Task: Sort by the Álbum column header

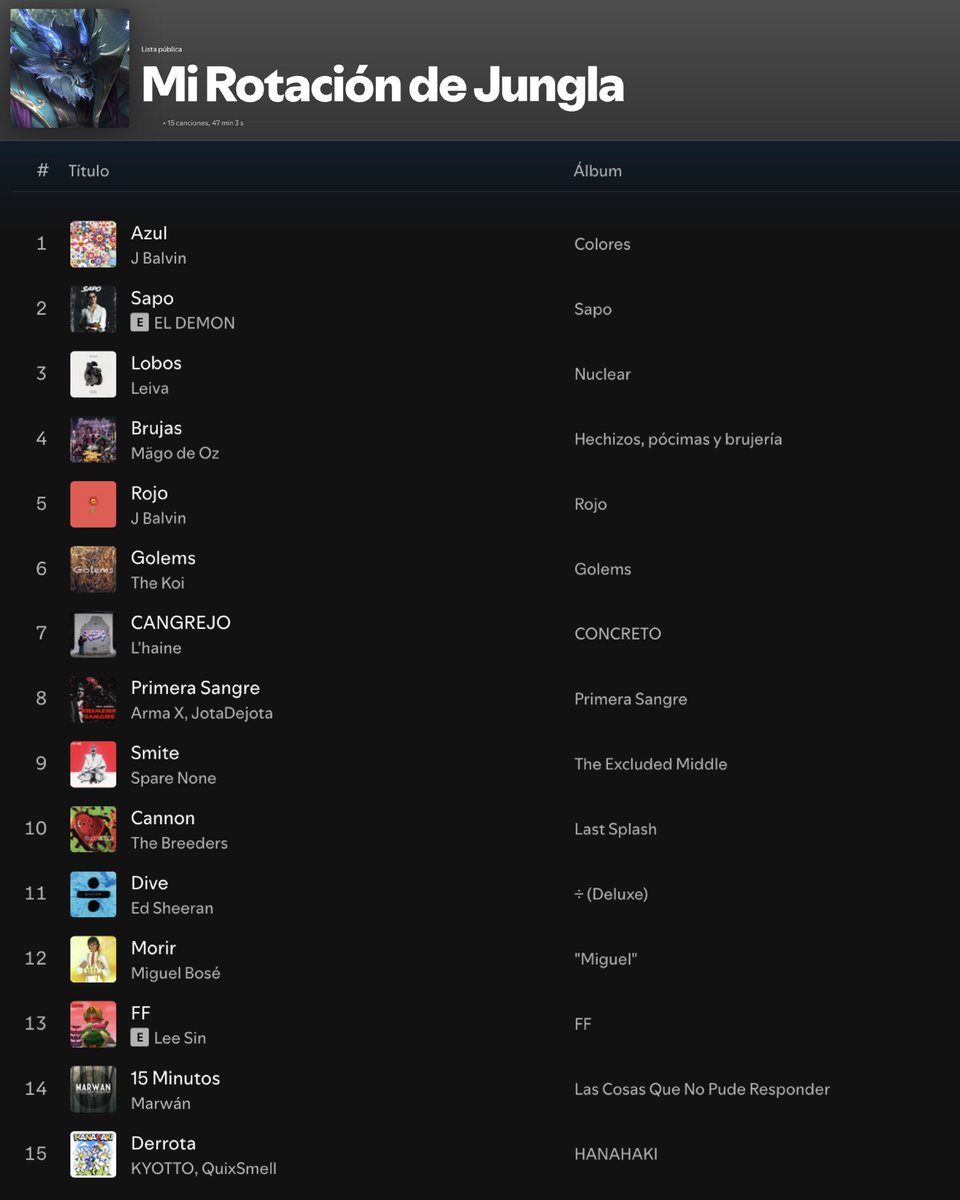Action: pyautogui.click(x=598, y=171)
